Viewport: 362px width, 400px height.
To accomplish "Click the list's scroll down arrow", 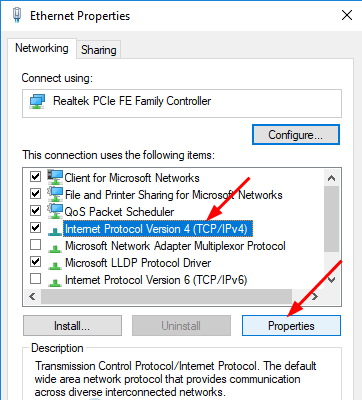I will (x=331, y=280).
